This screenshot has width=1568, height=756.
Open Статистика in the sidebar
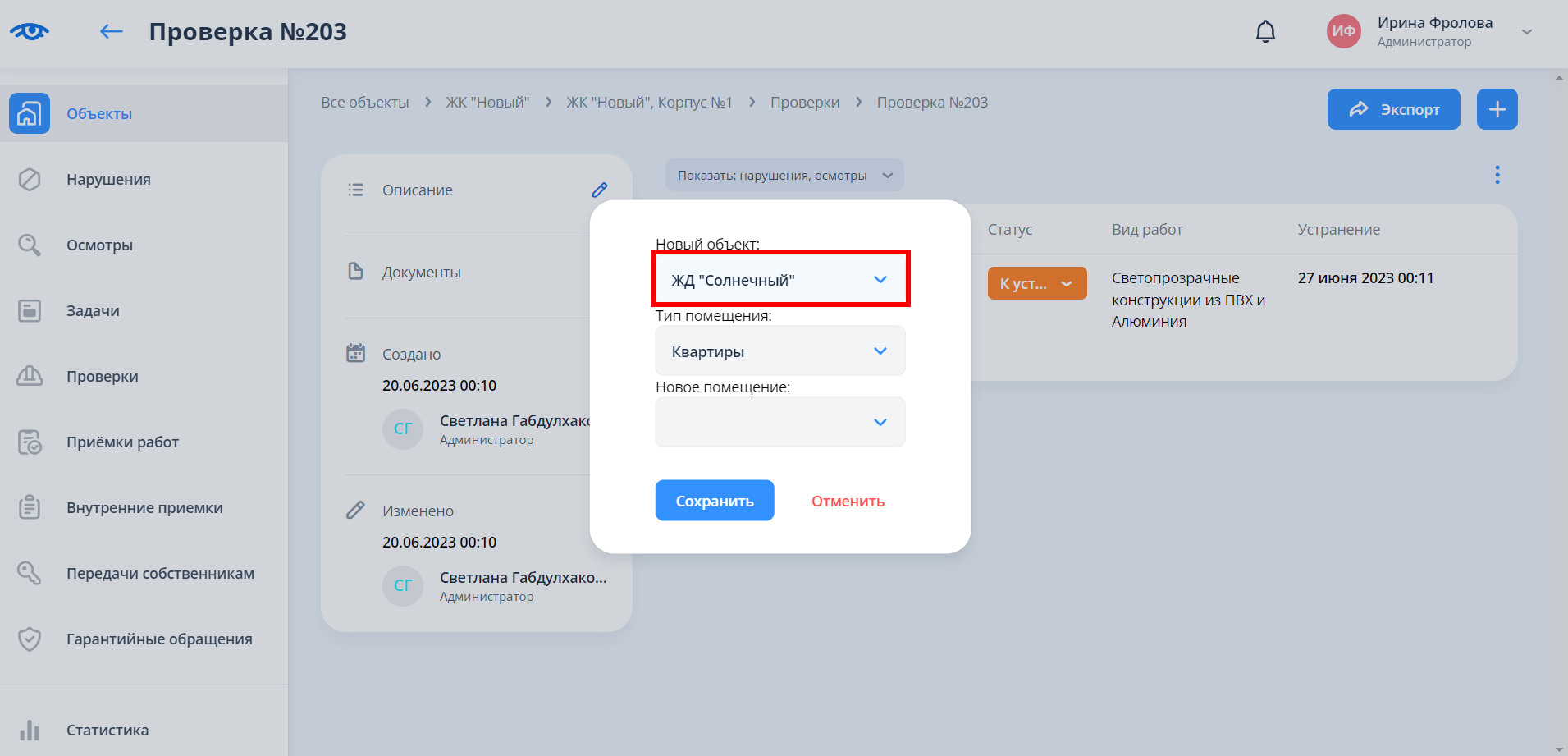tap(107, 730)
